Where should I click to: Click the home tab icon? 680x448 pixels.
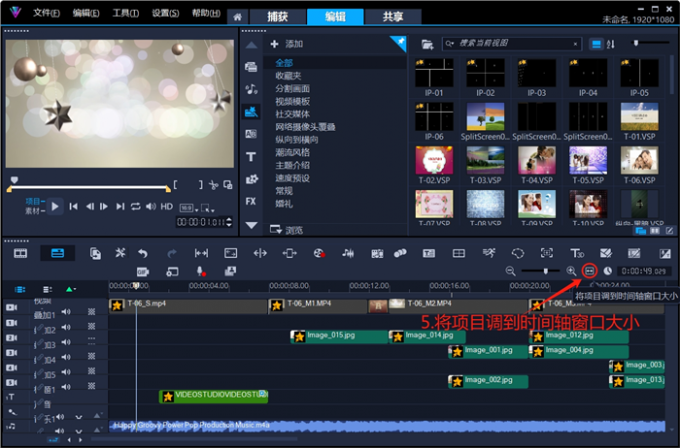click(x=237, y=17)
